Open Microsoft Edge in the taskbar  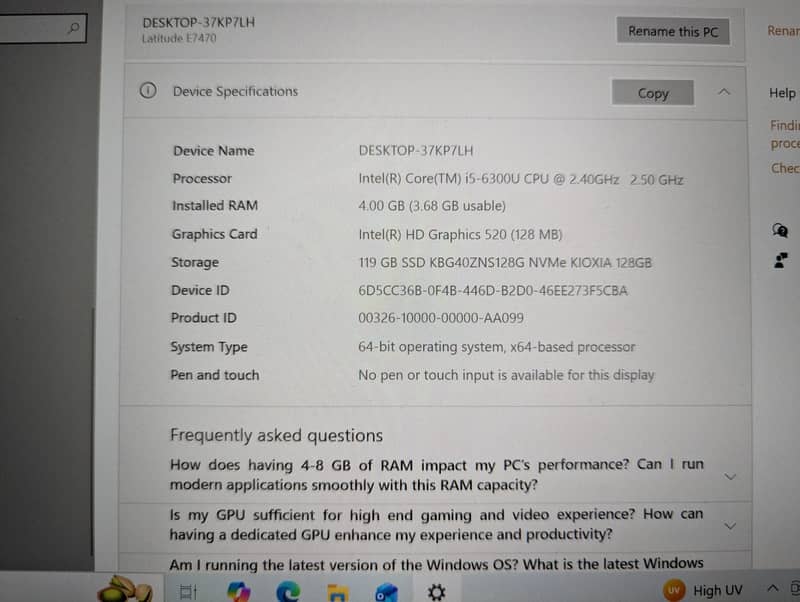(x=288, y=592)
